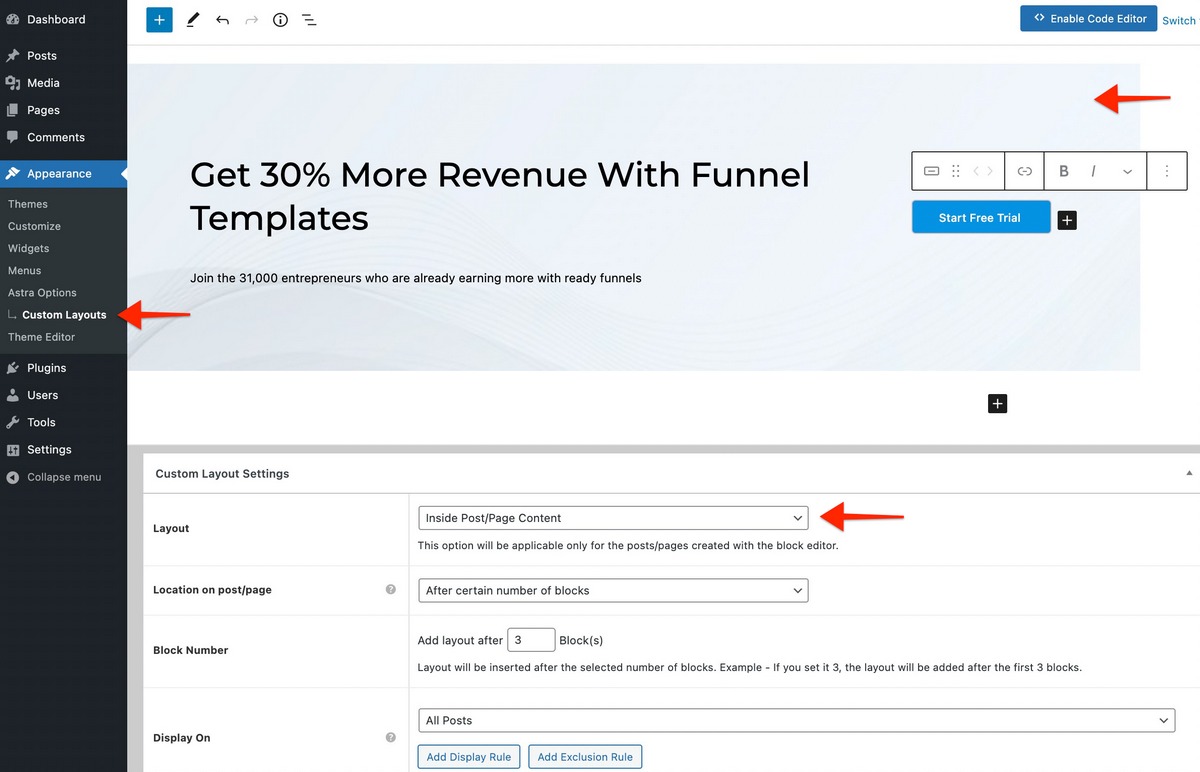Click the black plus beside Start Free Trial
The width and height of the screenshot is (1200, 772).
1067,220
